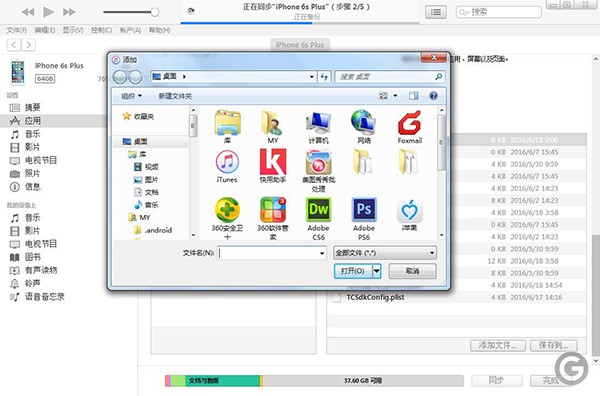Click iTunes navigation back chevron
Viewport: 600px width, 396px height.
click(14, 45)
